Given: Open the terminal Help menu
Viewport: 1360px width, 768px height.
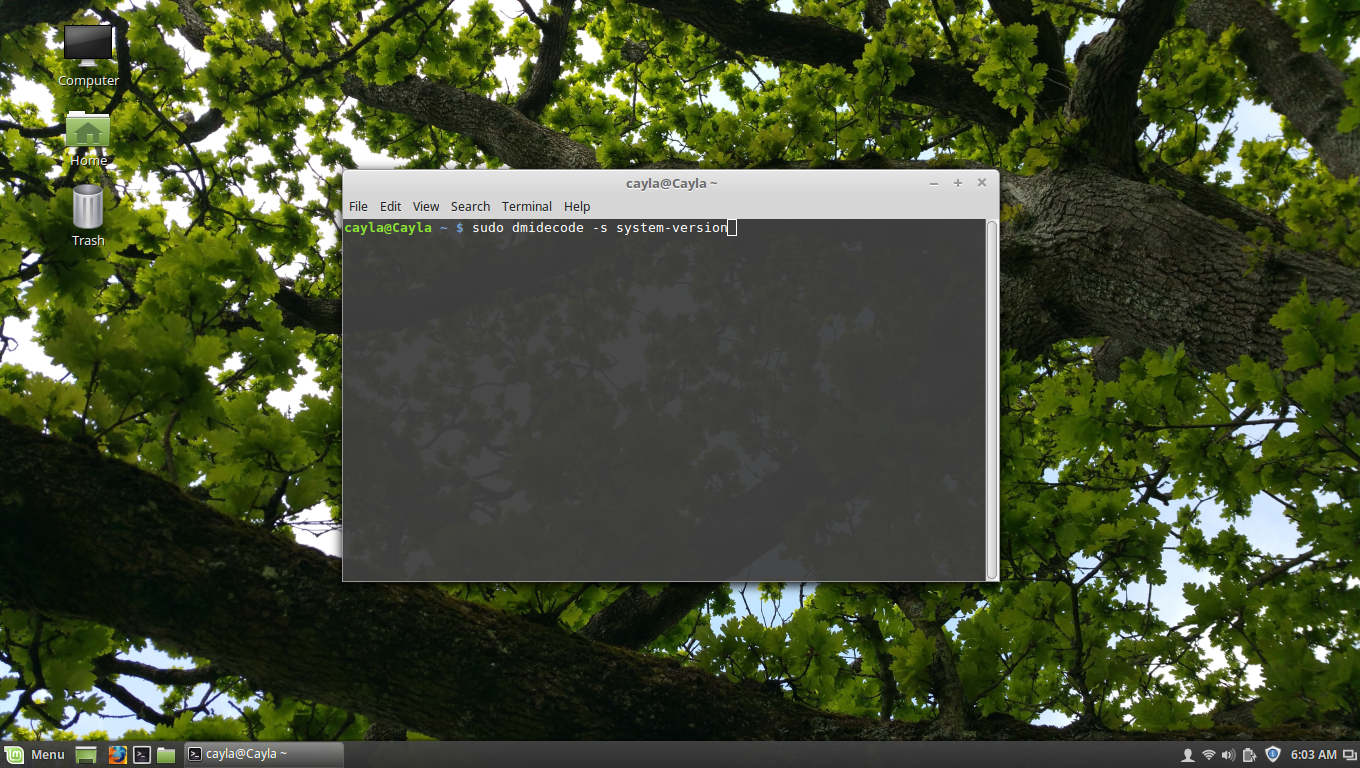Looking at the screenshot, I should coord(577,206).
